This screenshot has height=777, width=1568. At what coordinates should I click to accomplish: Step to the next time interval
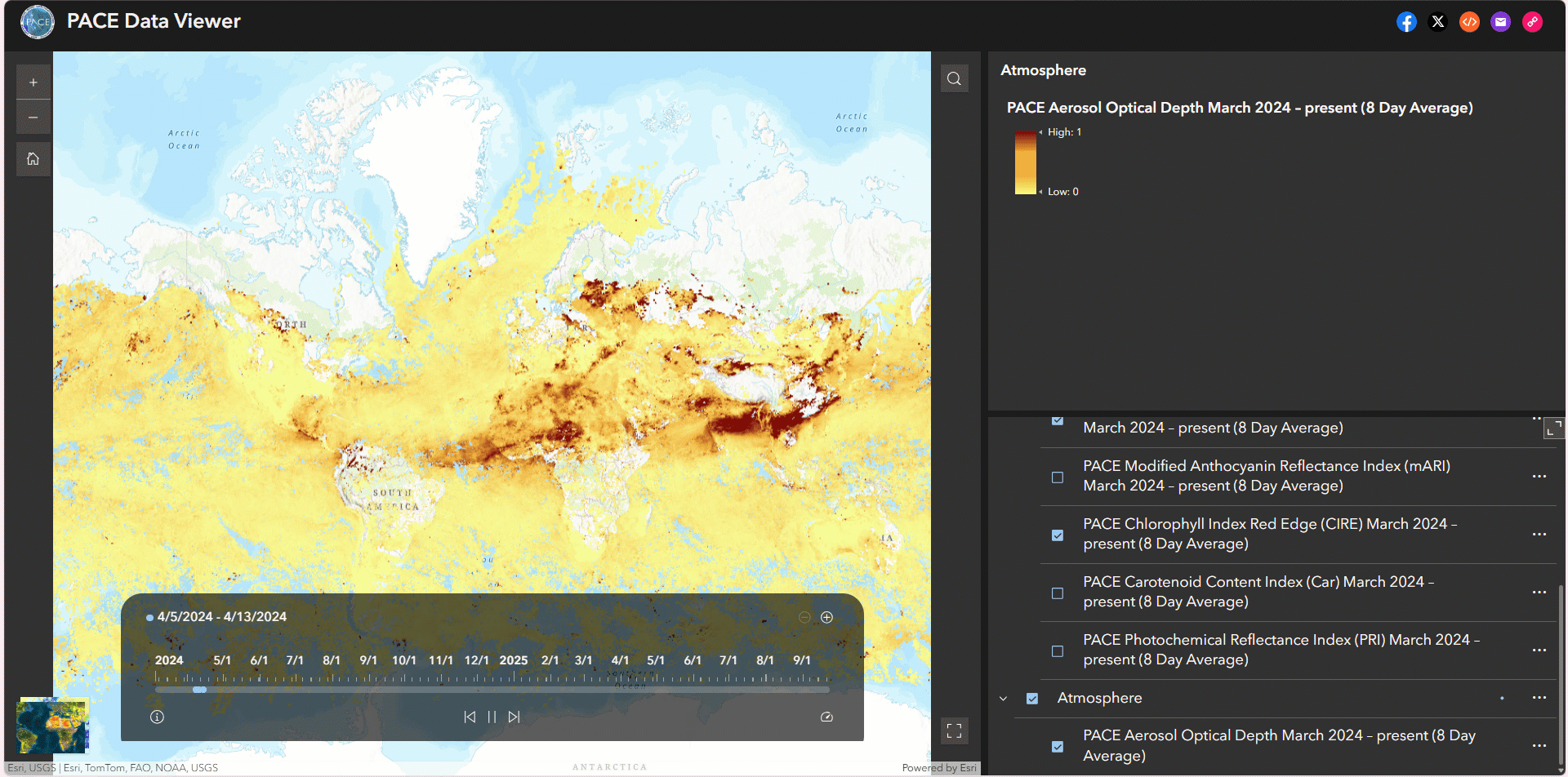point(514,717)
